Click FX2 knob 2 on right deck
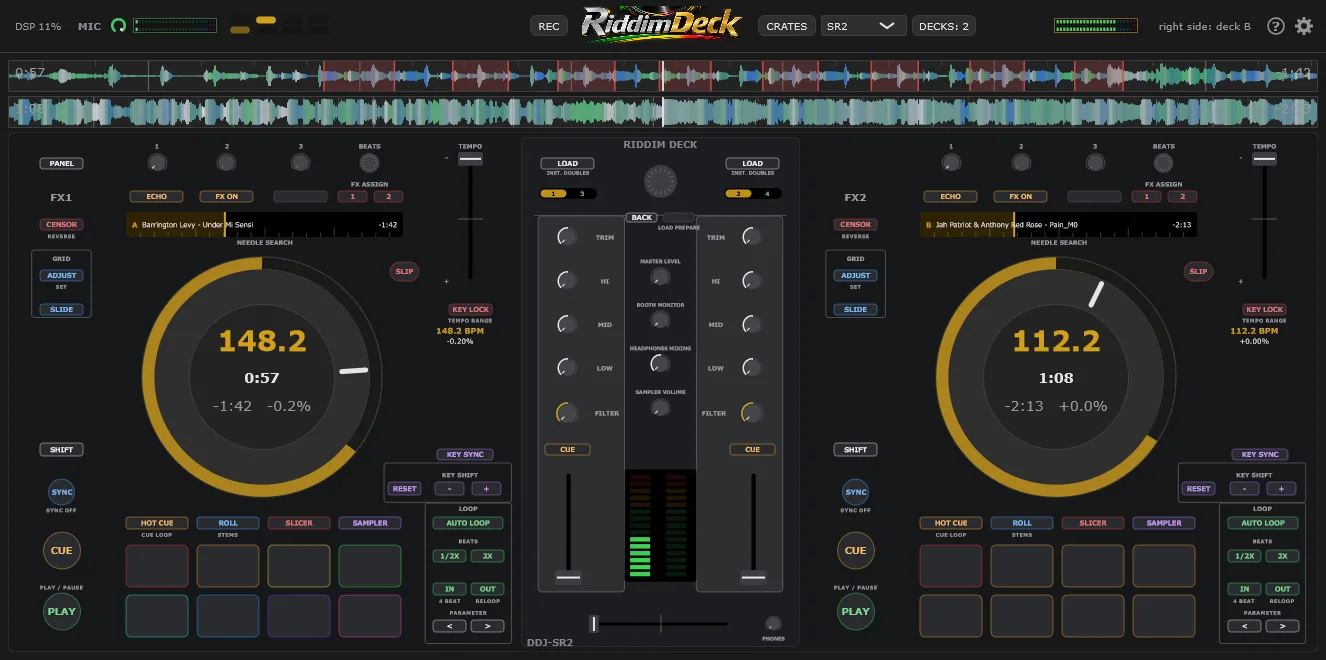The width and height of the screenshot is (1326, 660). pos(1022,162)
